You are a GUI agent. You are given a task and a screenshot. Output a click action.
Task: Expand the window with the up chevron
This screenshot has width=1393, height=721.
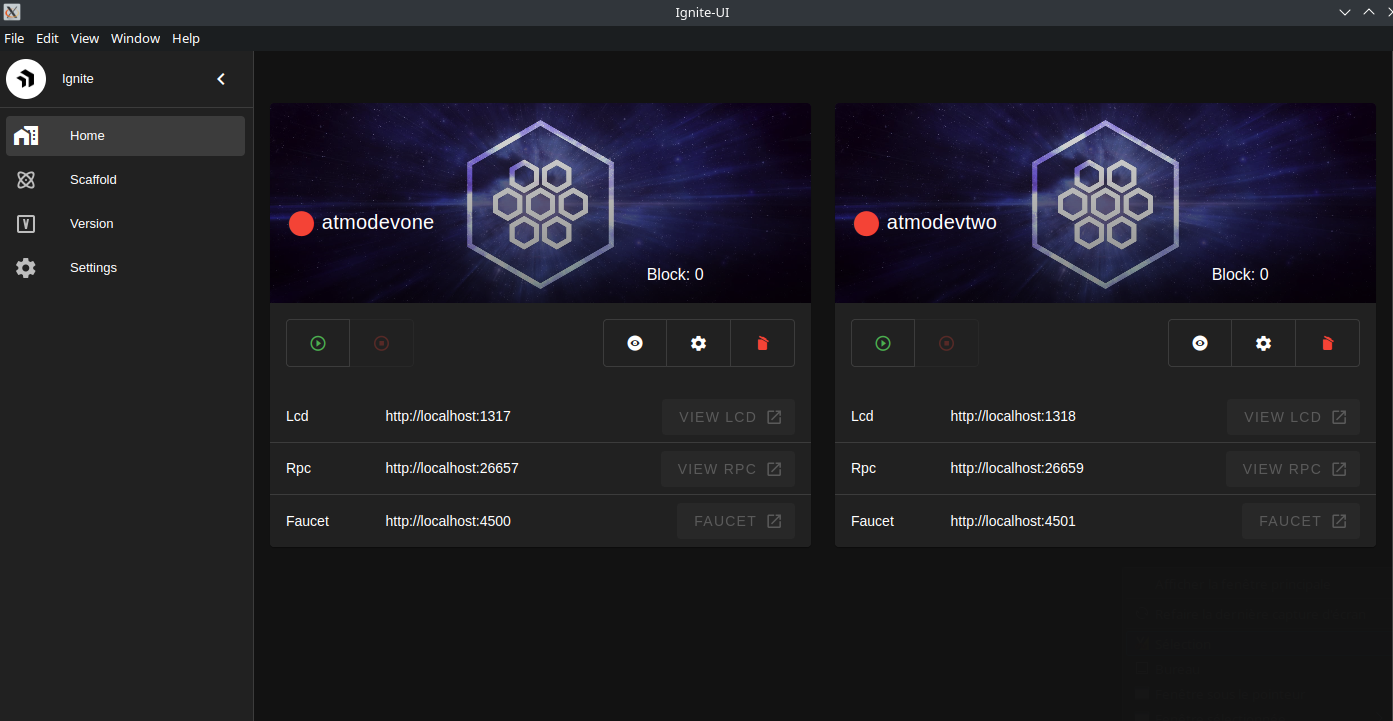pyautogui.click(x=1368, y=12)
